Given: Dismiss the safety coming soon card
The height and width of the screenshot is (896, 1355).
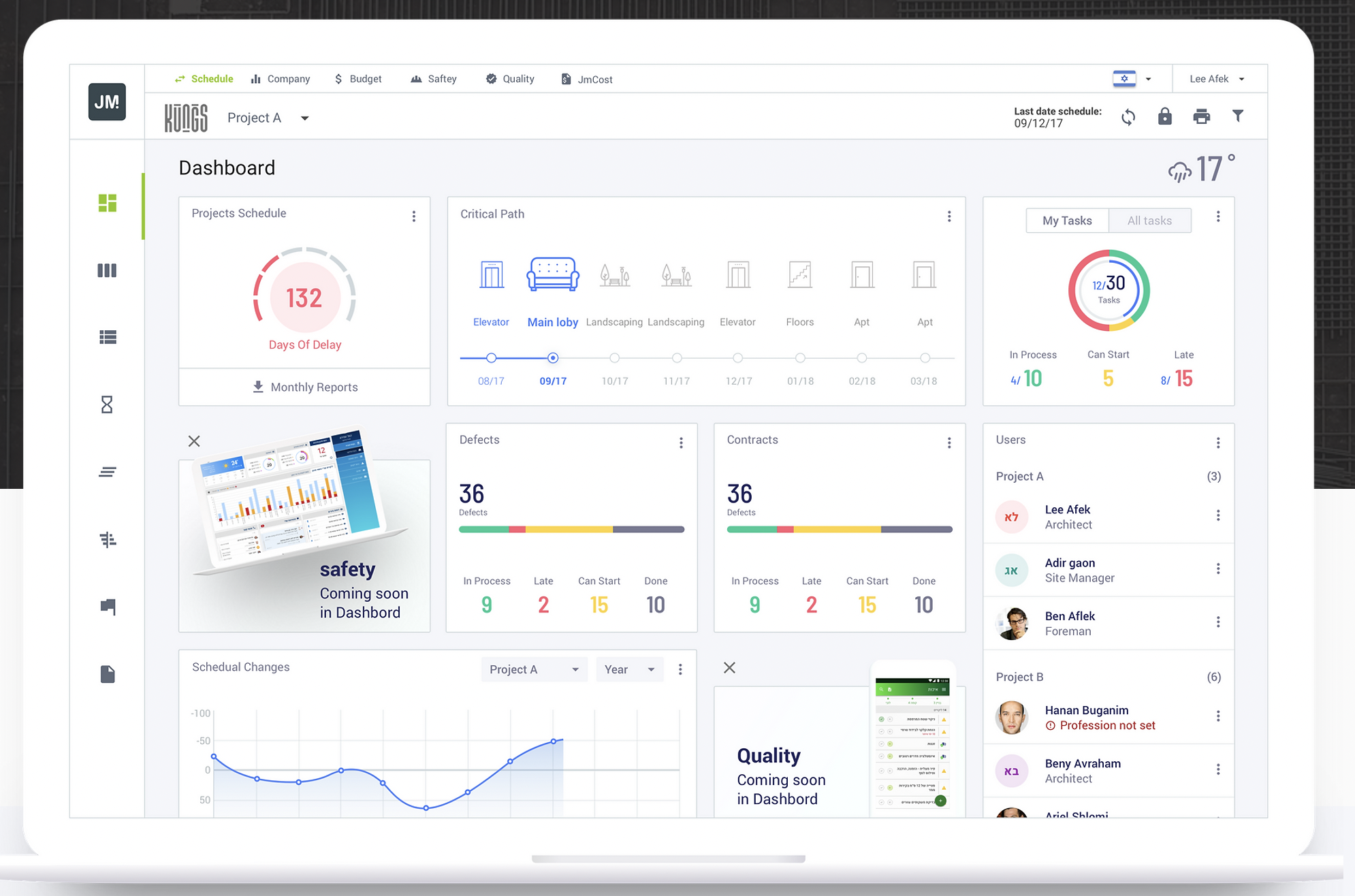Looking at the screenshot, I should click(x=194, y=441).
